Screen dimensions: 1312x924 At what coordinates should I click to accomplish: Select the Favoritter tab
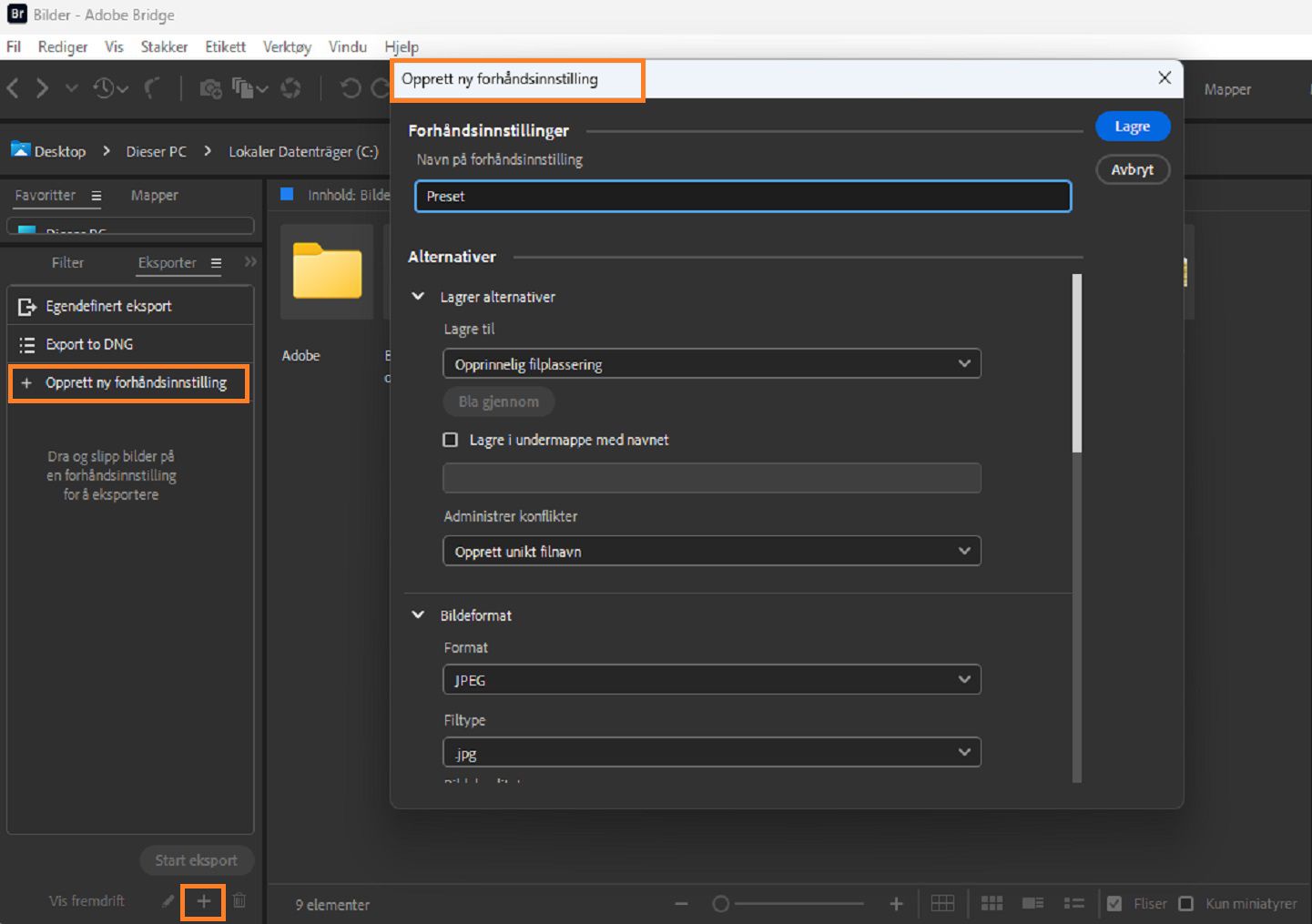[46, 196]
